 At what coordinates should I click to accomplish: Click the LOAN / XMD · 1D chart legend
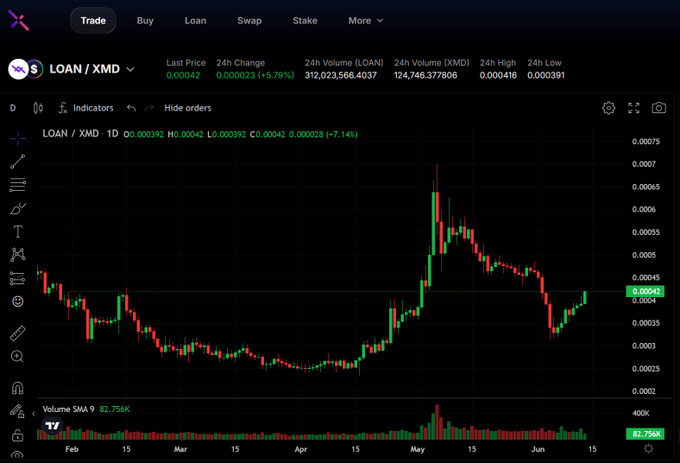coord(80,134)
